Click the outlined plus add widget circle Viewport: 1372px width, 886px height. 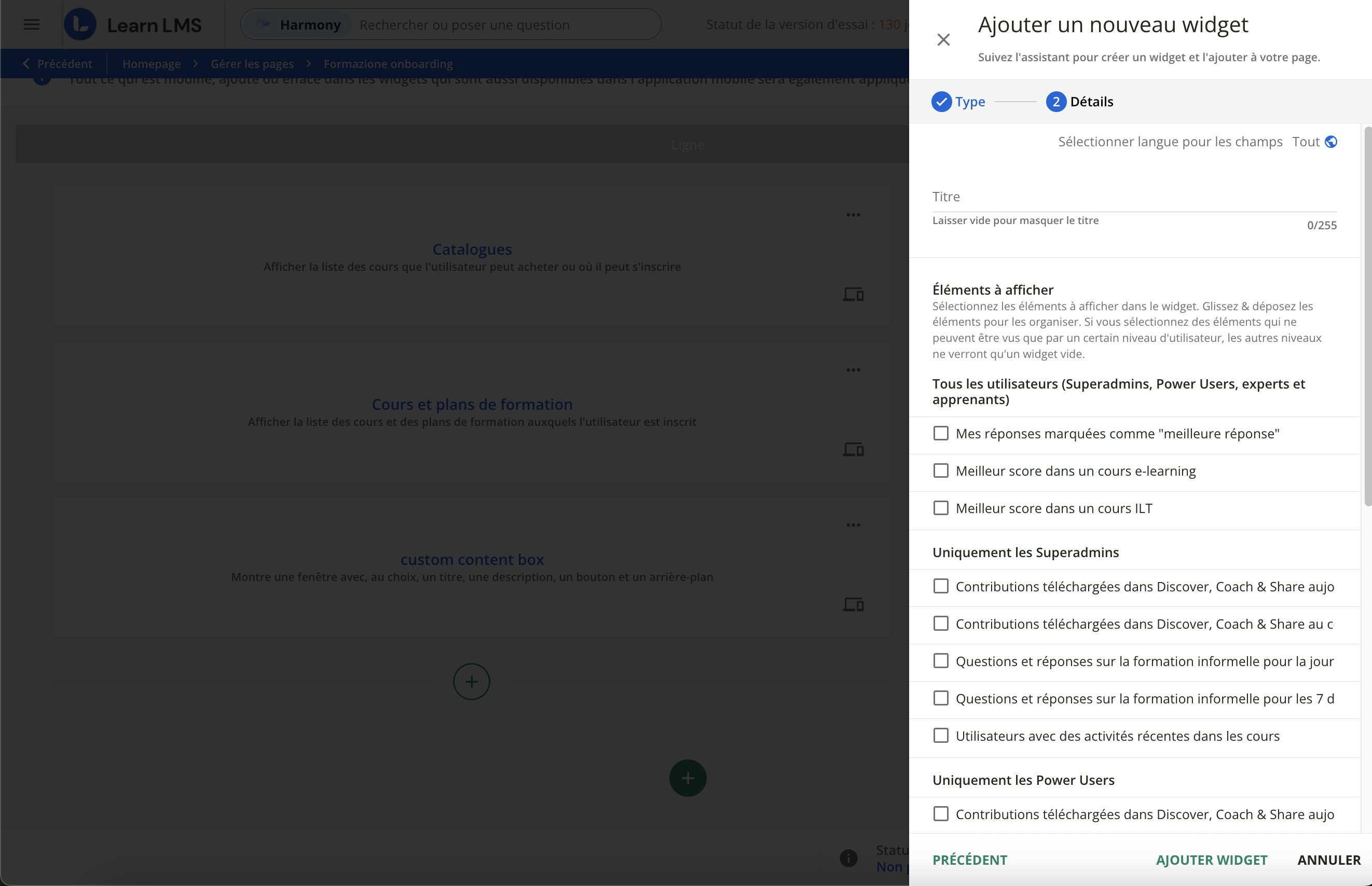[x=471, y=682]
